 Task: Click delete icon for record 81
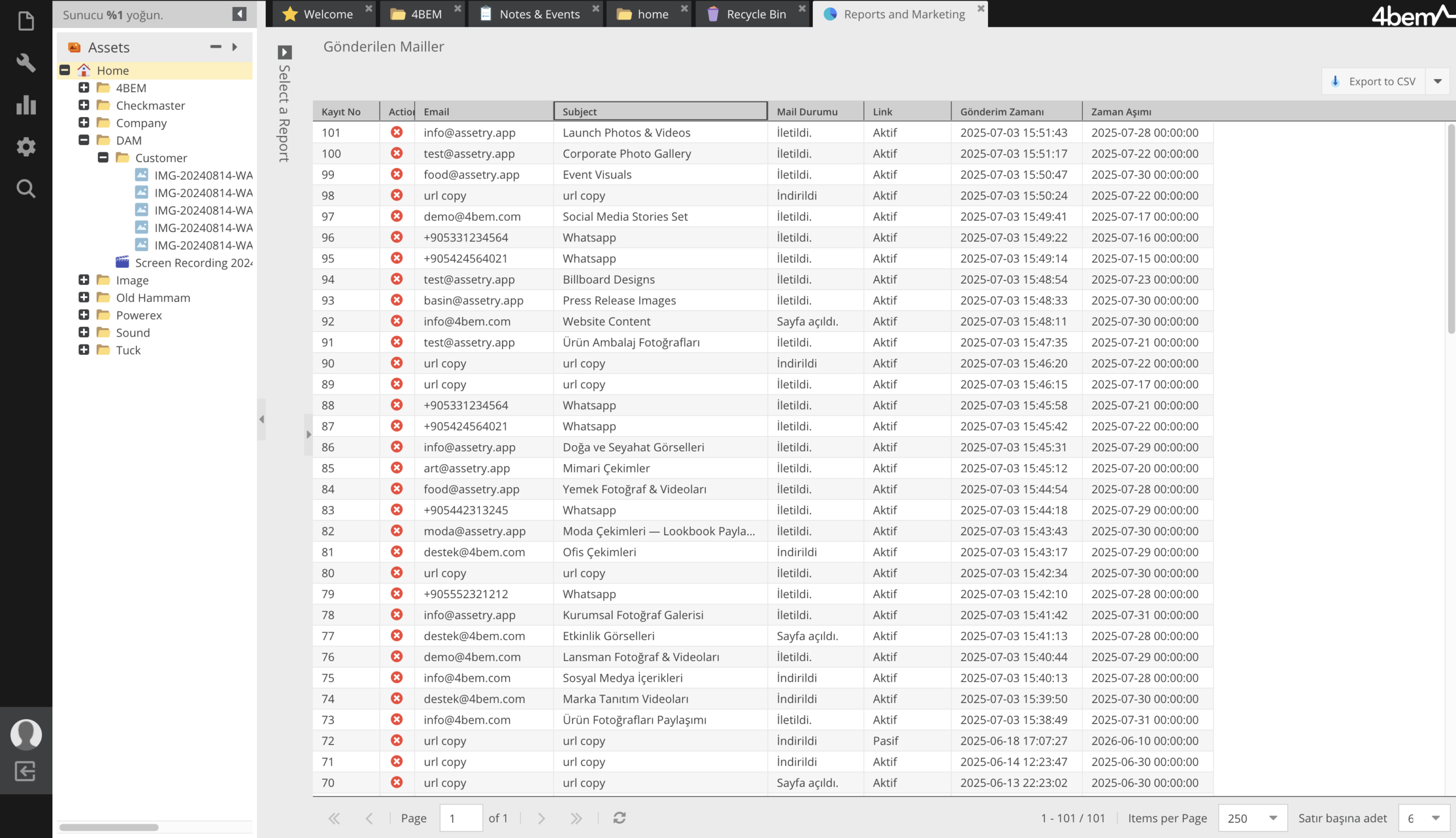point(396,551)
